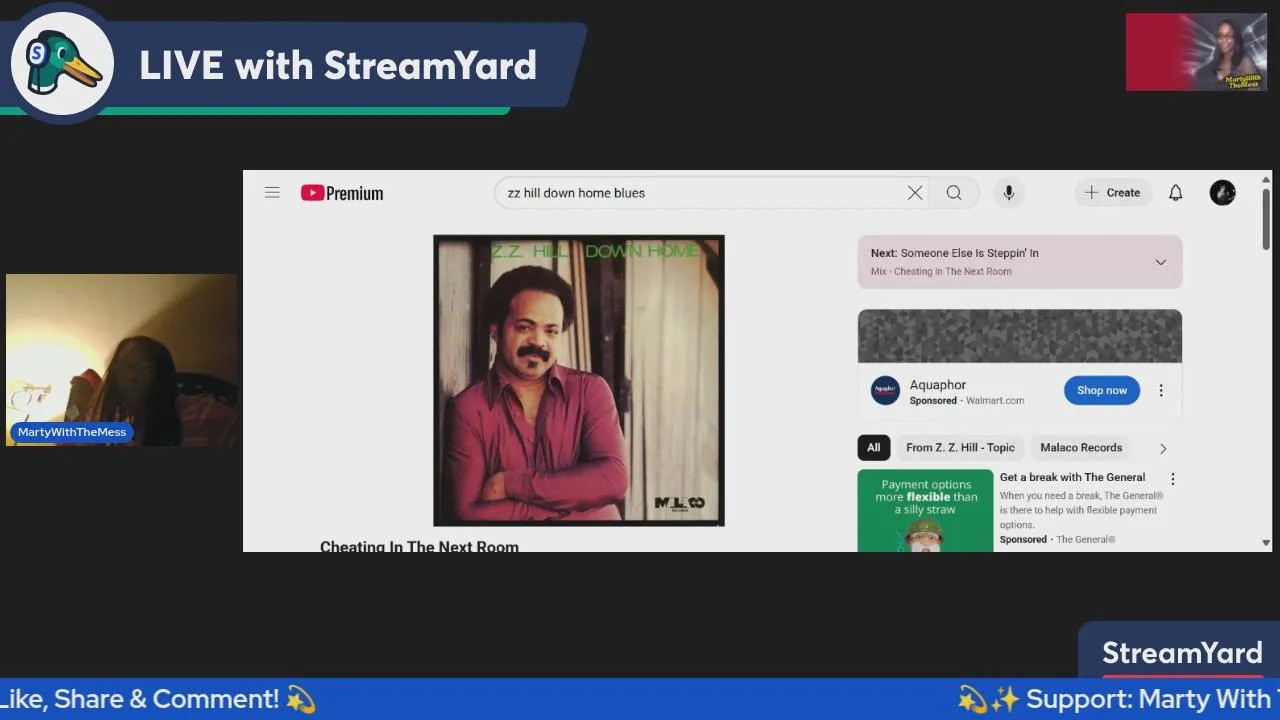This screenshot has width=1280, height=720.
Task: Click the Create button
Action: [1113, 193]
